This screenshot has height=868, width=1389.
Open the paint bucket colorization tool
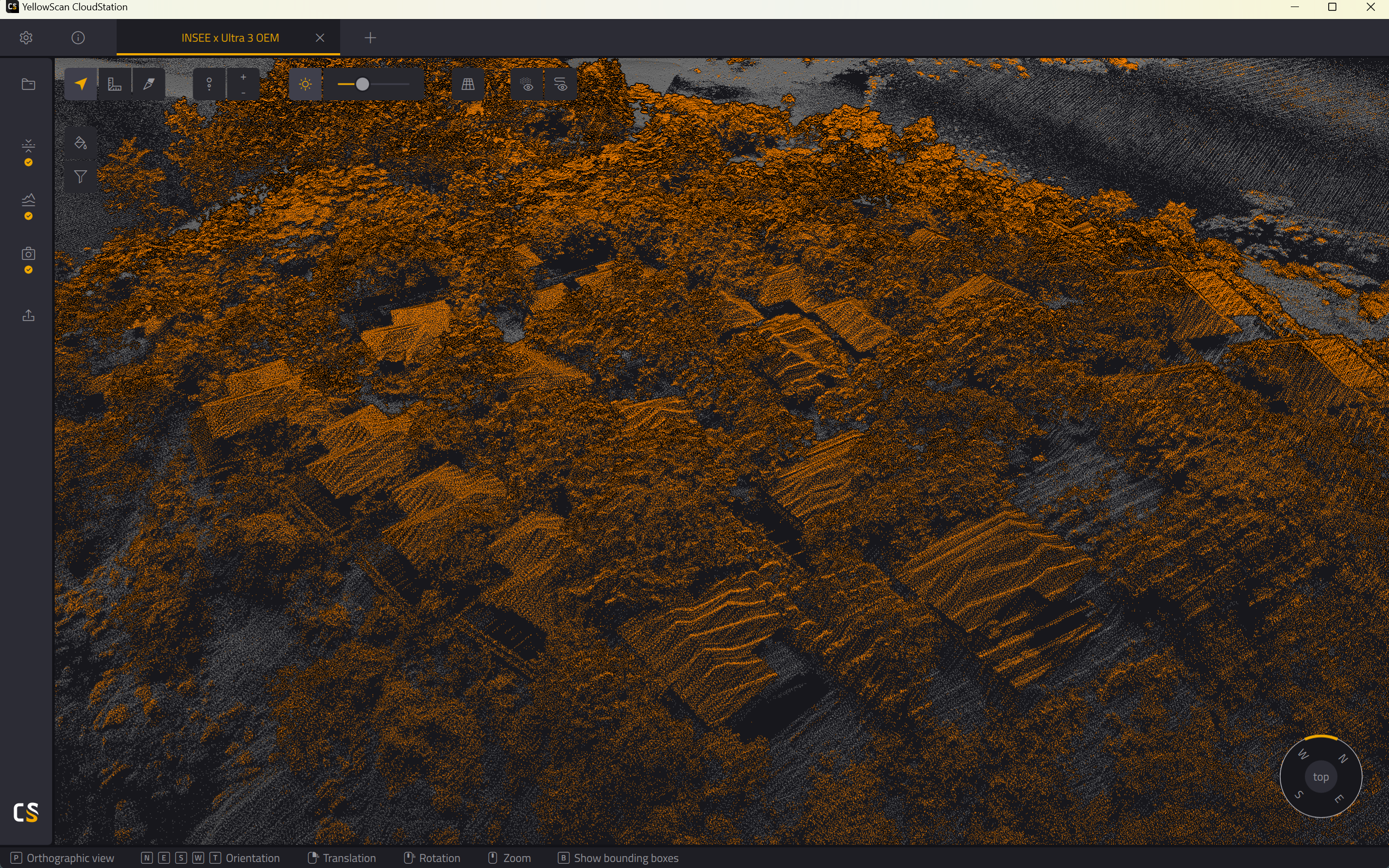coord(81,143)
